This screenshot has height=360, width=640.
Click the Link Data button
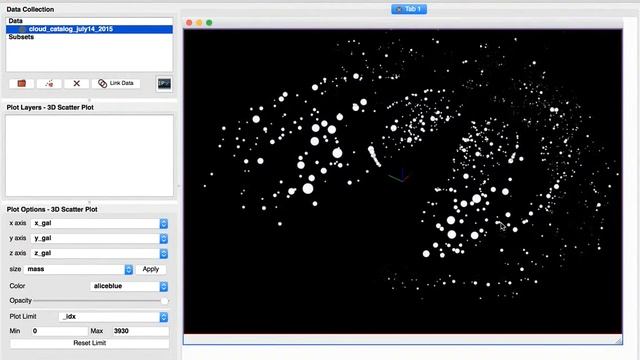tap(116, 83)
